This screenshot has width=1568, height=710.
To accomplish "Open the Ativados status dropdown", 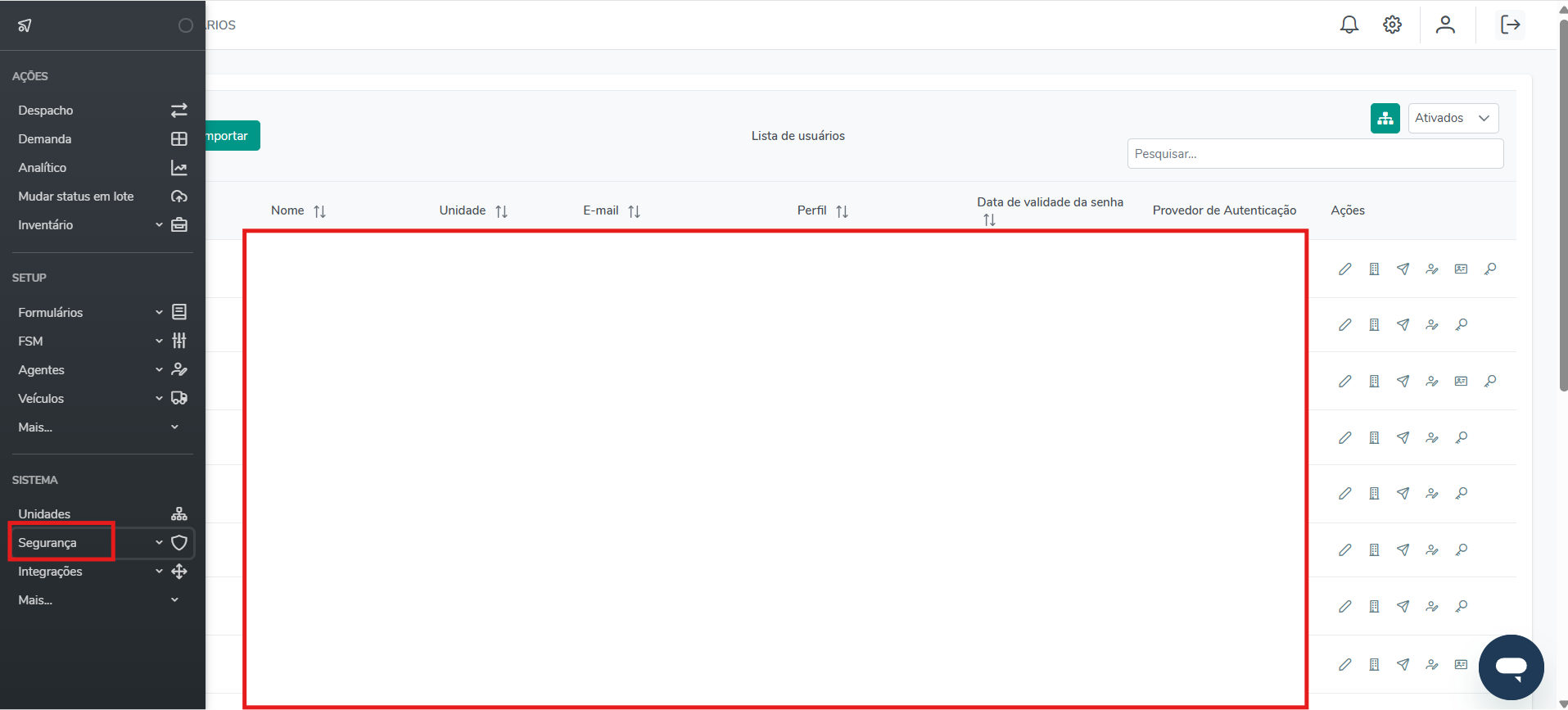I will (x=1453, y=118).
